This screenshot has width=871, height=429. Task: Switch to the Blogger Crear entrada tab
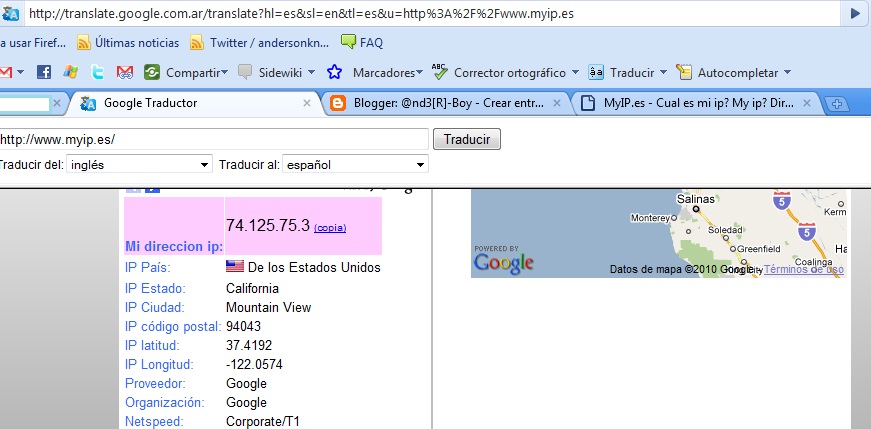[447, 103]
